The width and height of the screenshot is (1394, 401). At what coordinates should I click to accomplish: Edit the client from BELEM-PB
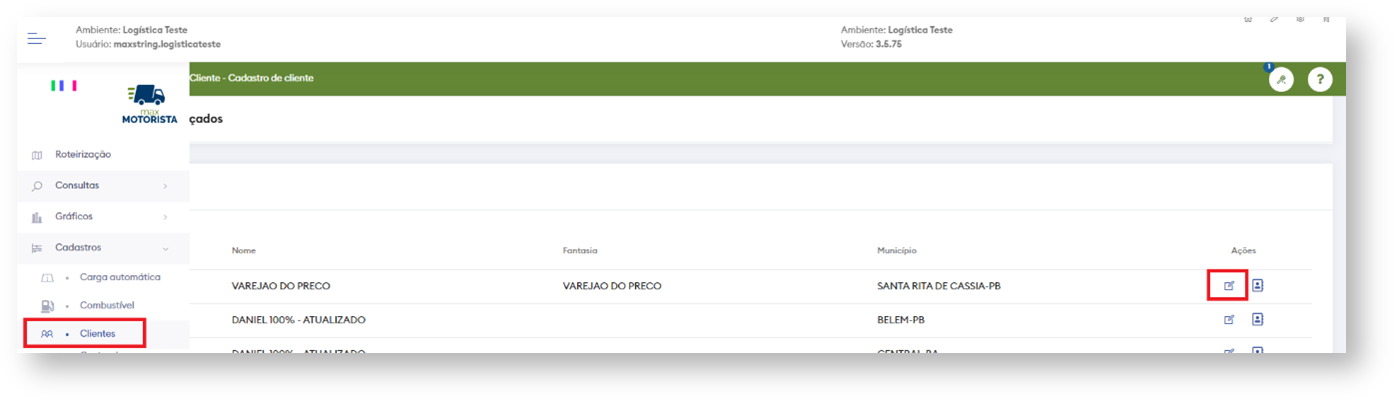pos(1229,319)
